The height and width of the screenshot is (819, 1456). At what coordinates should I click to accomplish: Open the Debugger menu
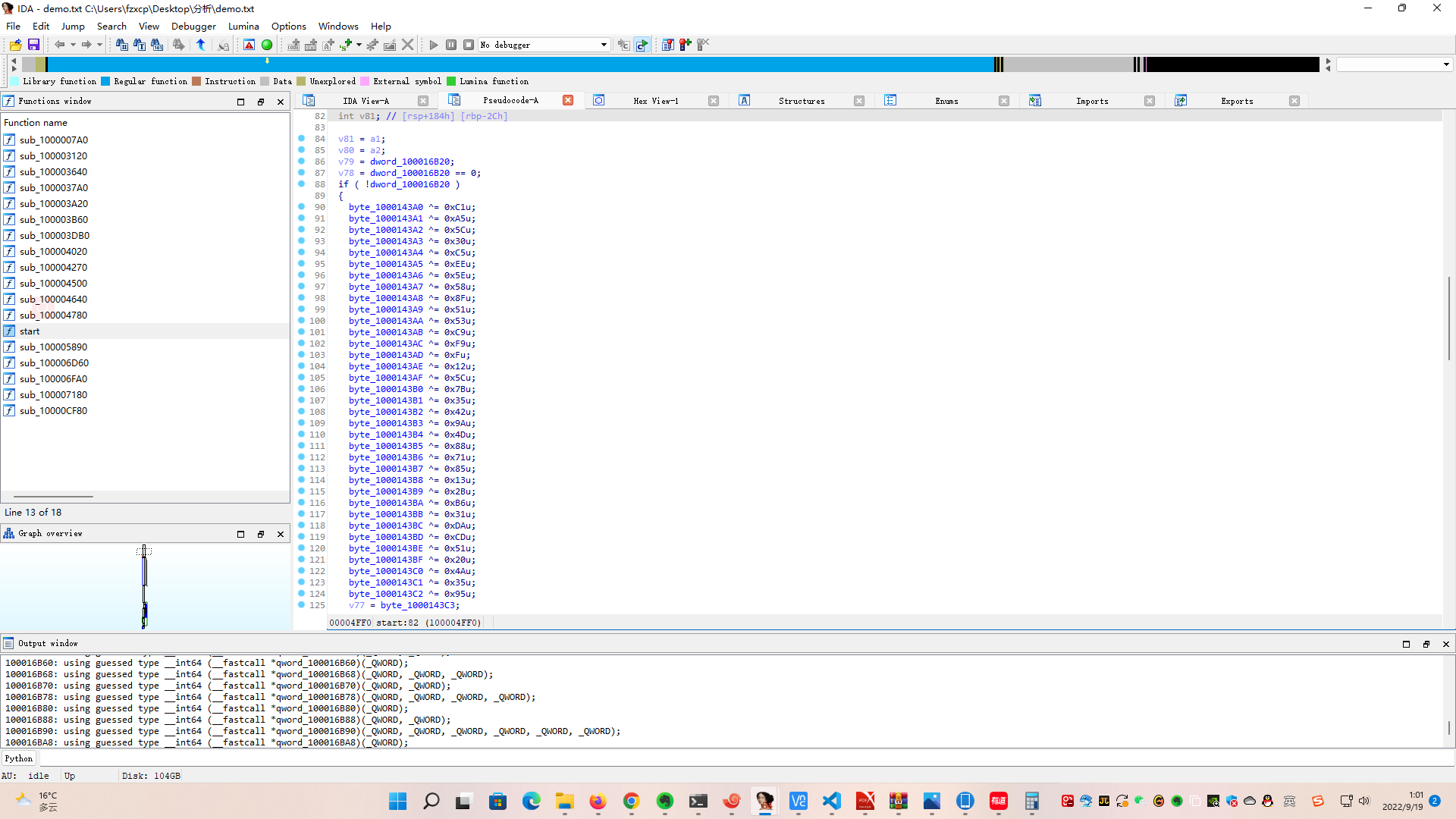click(x=193, y=26)
